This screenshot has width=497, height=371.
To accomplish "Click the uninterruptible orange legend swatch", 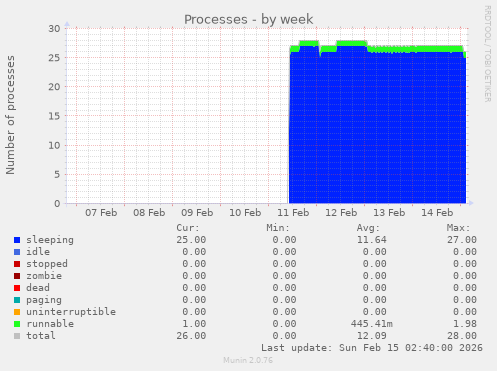I will pyautogui.click(x=17, y=312).
